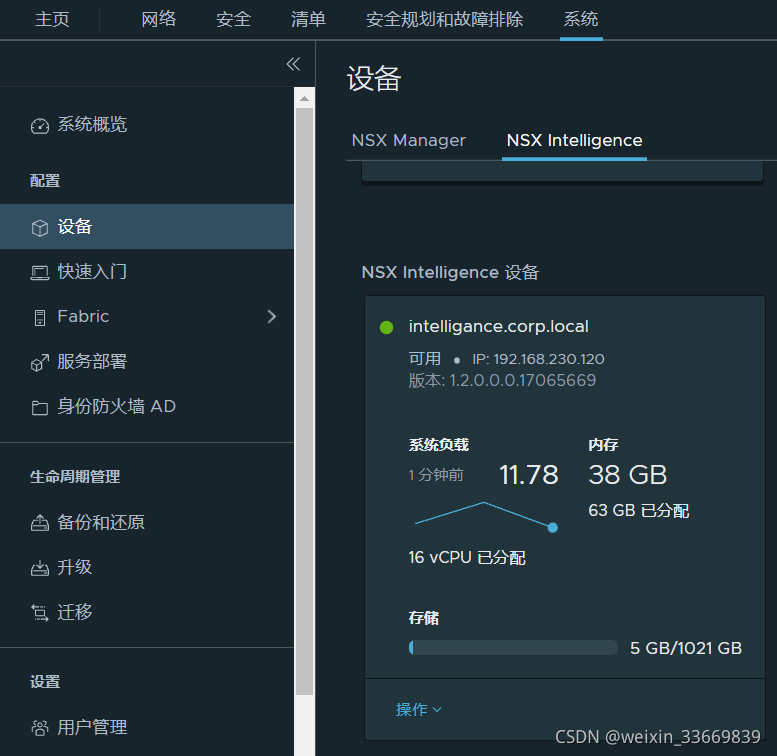The image size is (777, 756).
Task: Open 服务部署 sidebar item
Action: 92,362
